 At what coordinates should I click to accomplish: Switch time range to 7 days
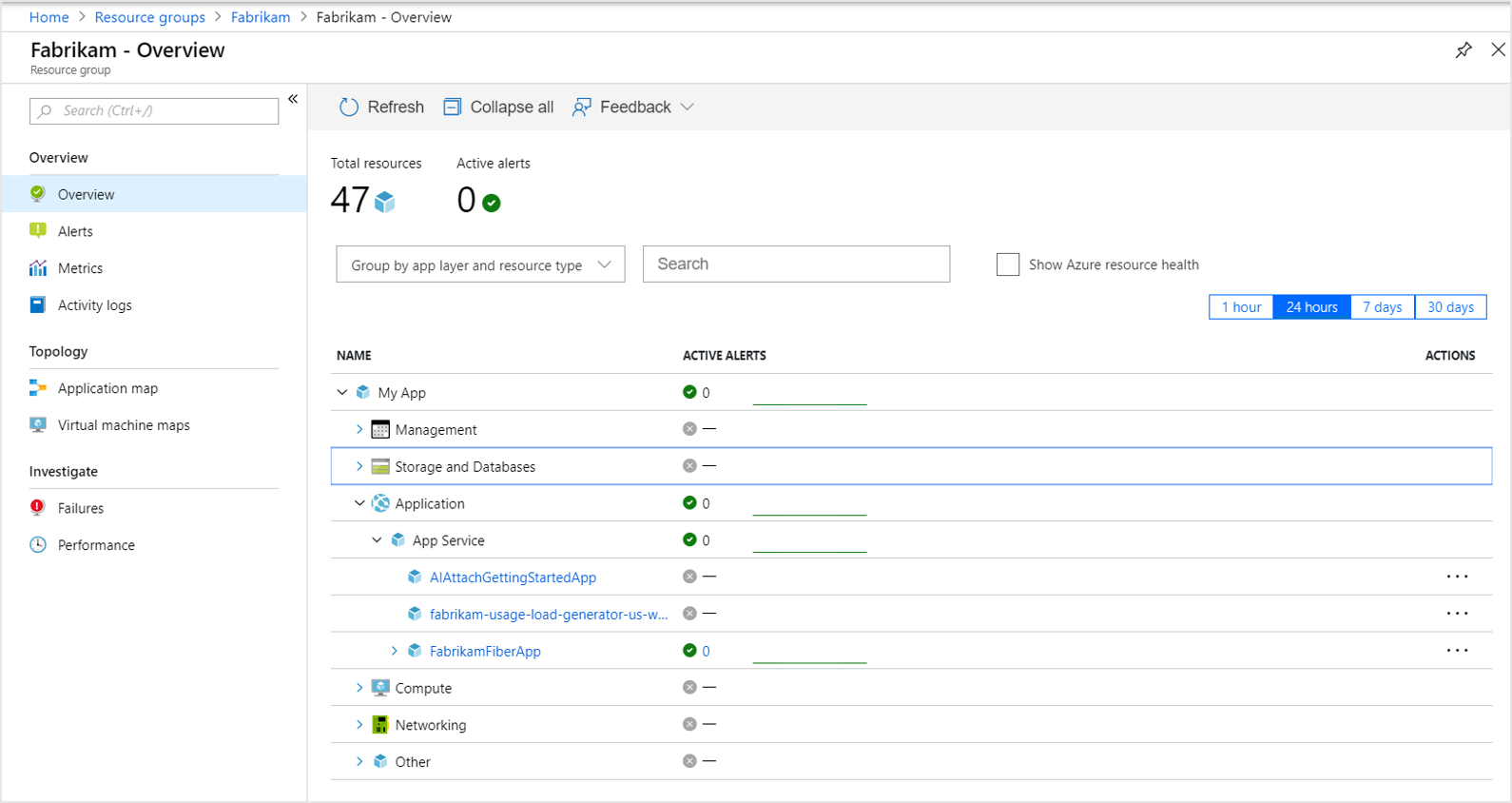click(x=1382, y=307)
